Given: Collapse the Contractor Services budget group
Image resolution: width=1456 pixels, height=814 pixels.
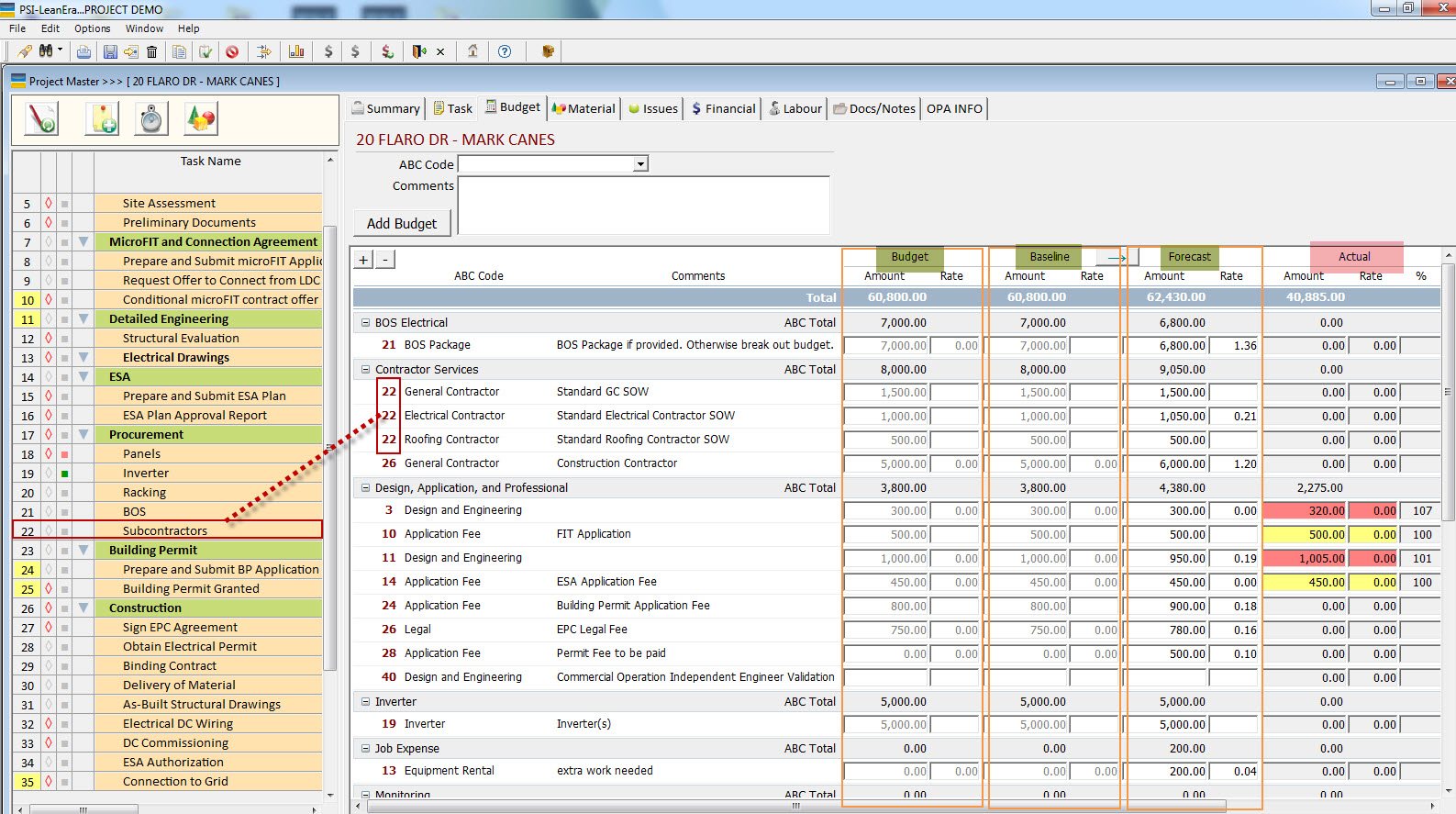Looking at the screenshot, I should tap(365, 370).
